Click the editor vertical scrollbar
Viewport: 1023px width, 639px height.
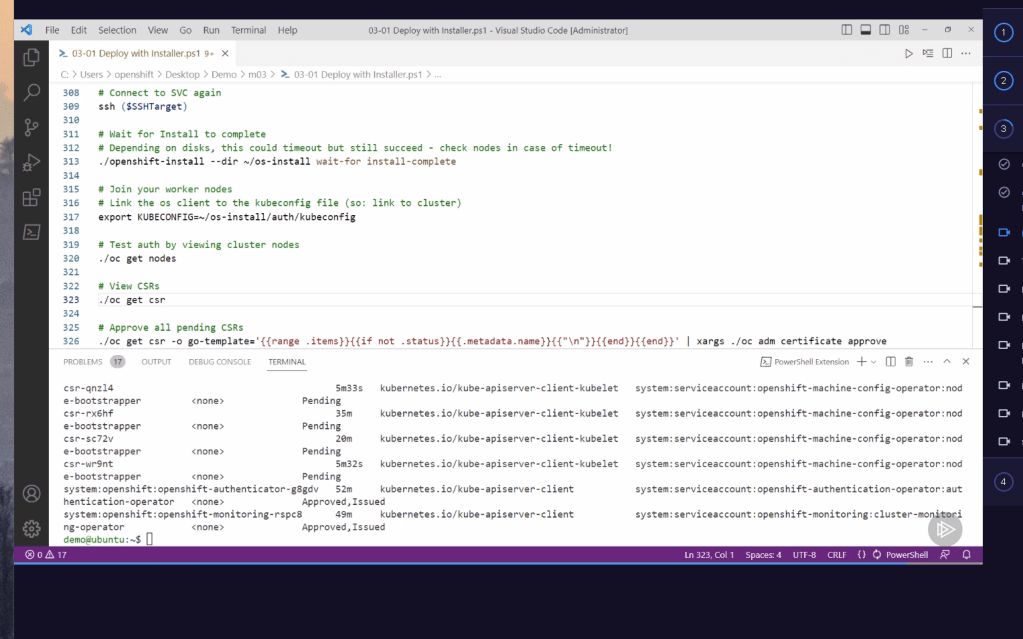click(x=977, y=215)
